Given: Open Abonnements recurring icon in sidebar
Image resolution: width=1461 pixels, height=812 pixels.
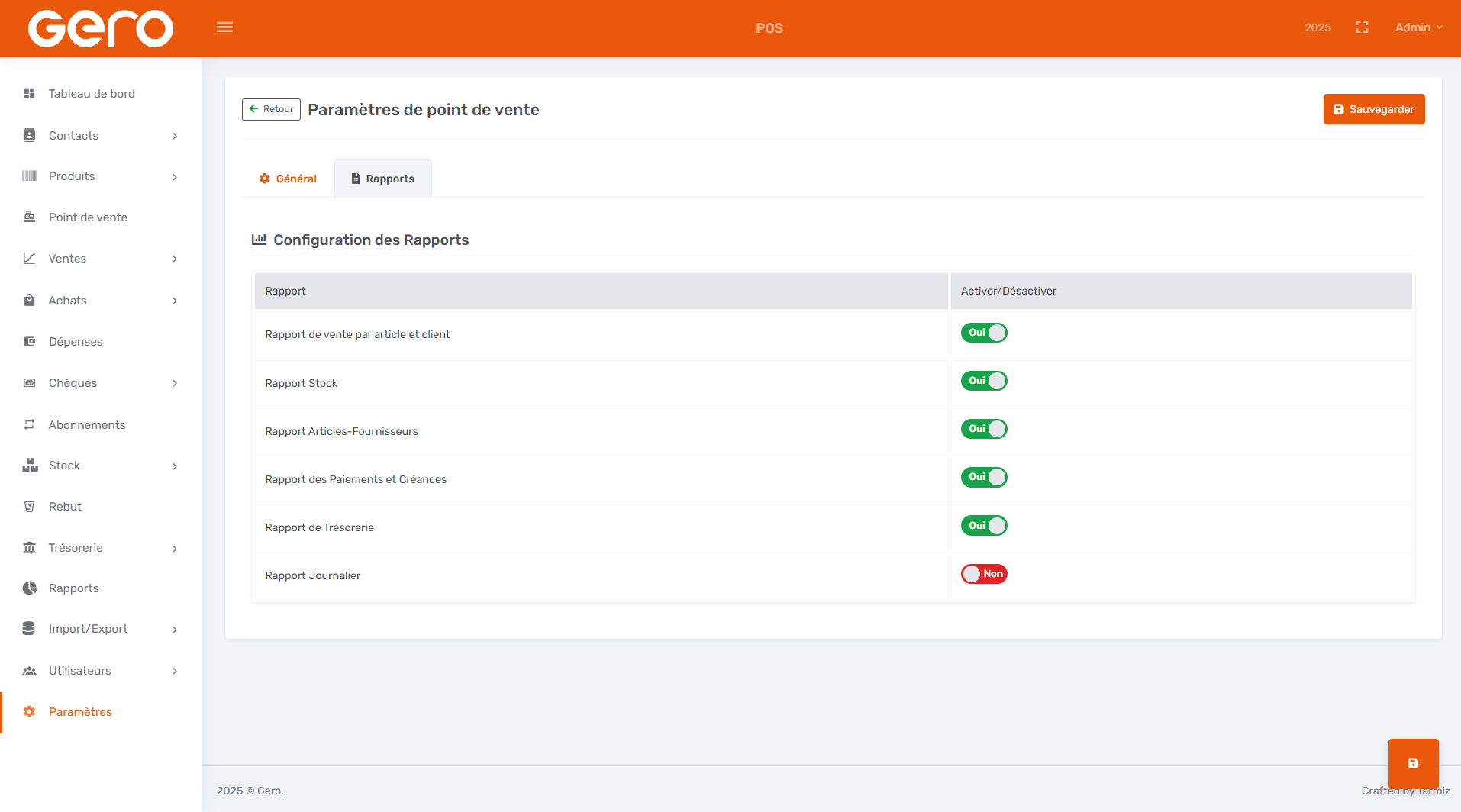Looking at the screenshot, I should [30, 425].
